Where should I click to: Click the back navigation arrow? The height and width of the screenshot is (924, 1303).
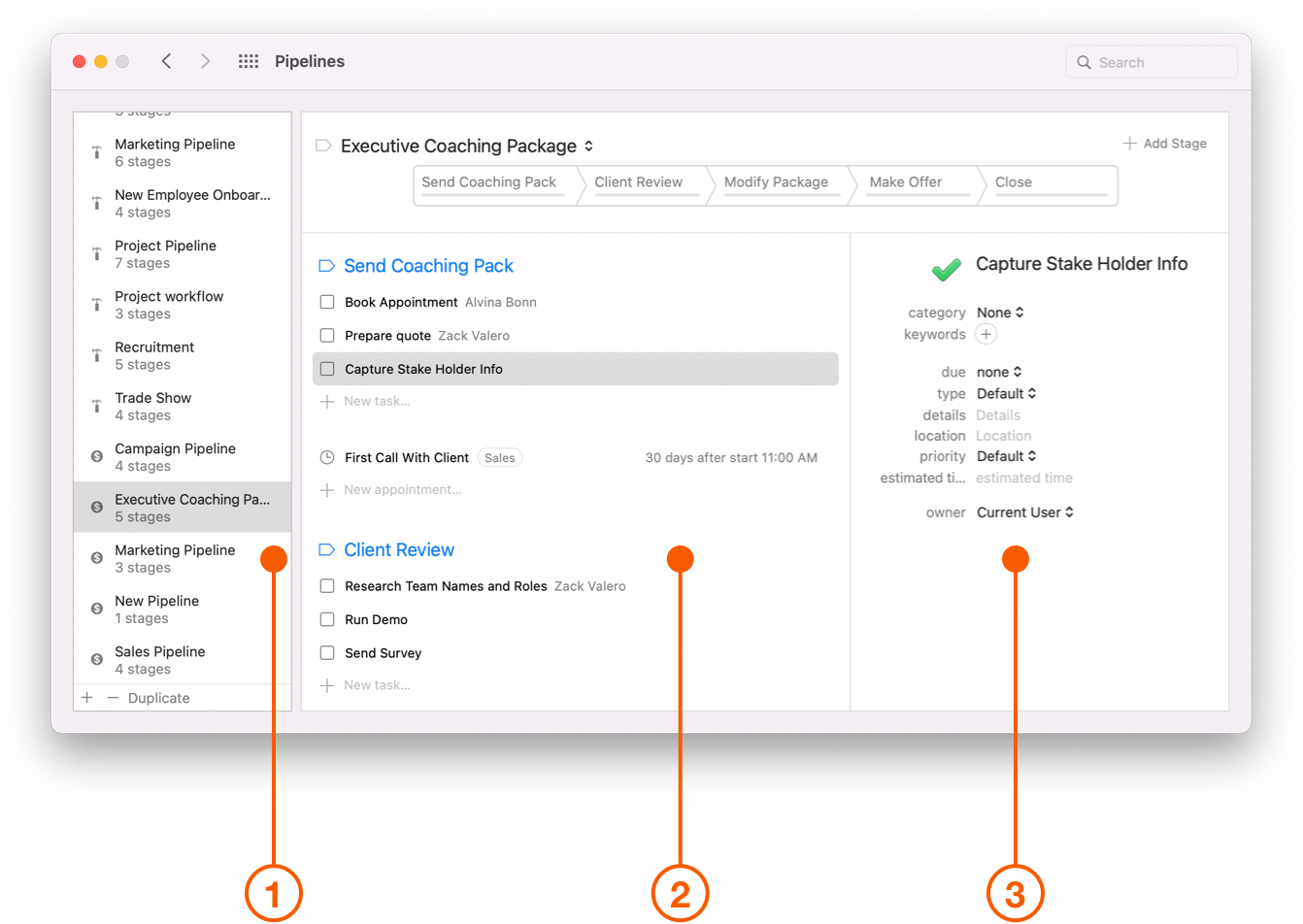166,60
